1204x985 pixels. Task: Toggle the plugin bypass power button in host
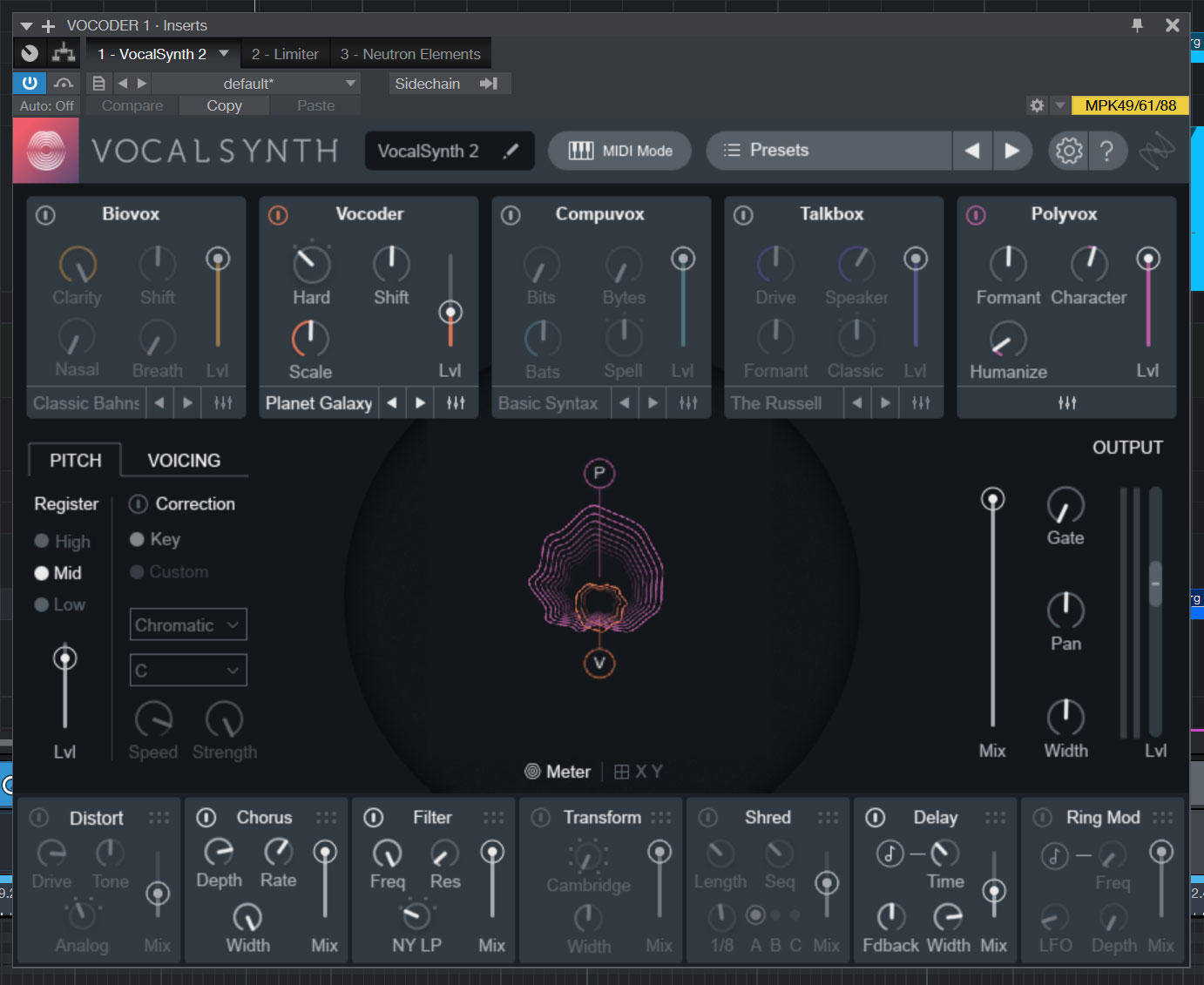click(30, 84)
